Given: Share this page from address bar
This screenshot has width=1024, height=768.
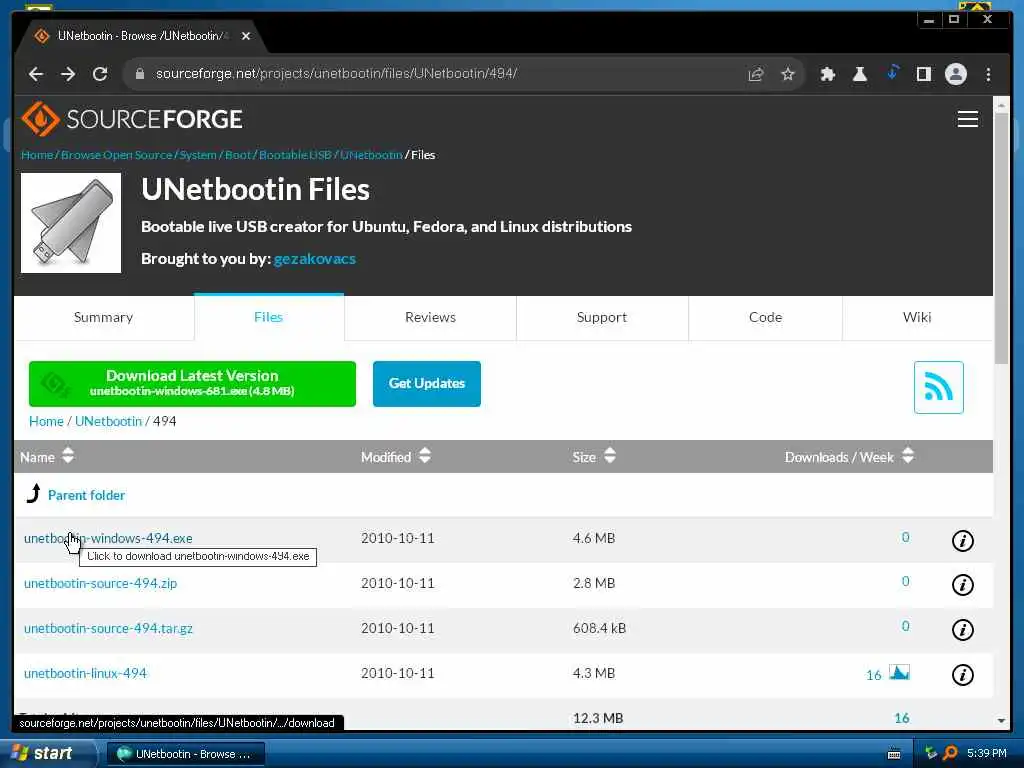Looking at the screenshot, I should coord(756,74).
